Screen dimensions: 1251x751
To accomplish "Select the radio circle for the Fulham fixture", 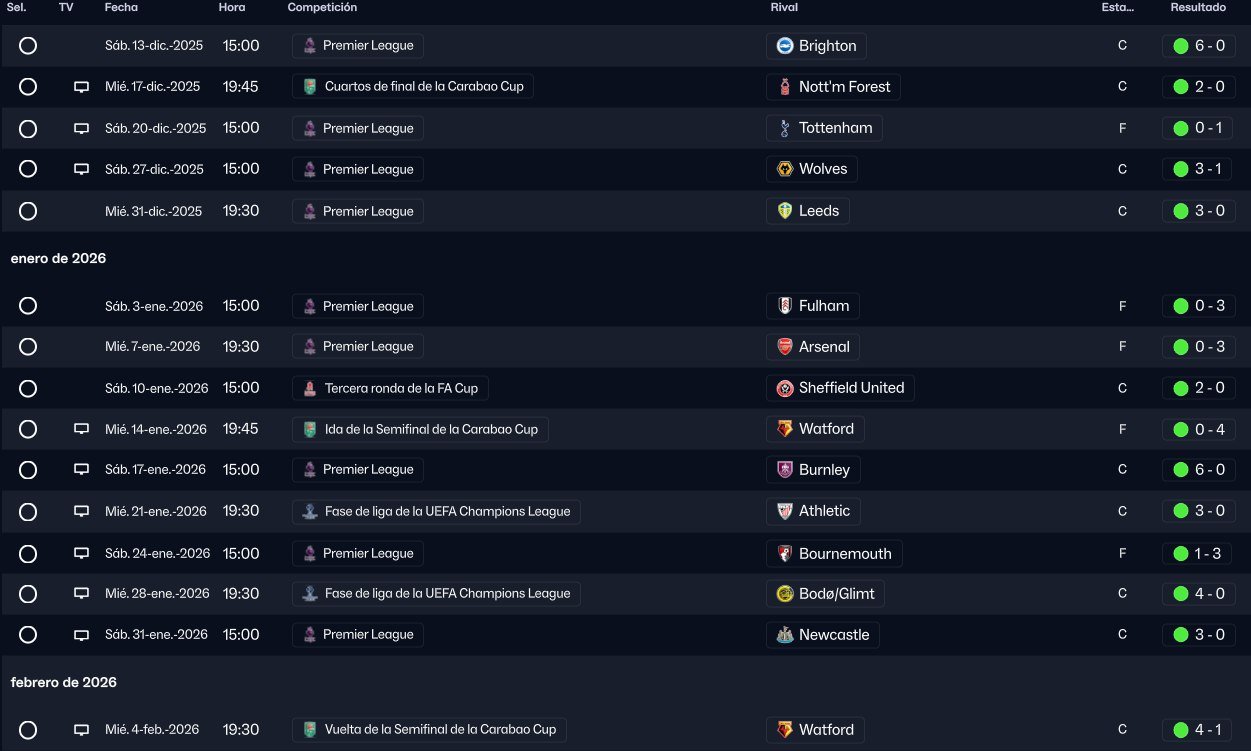I will (28, 306).
